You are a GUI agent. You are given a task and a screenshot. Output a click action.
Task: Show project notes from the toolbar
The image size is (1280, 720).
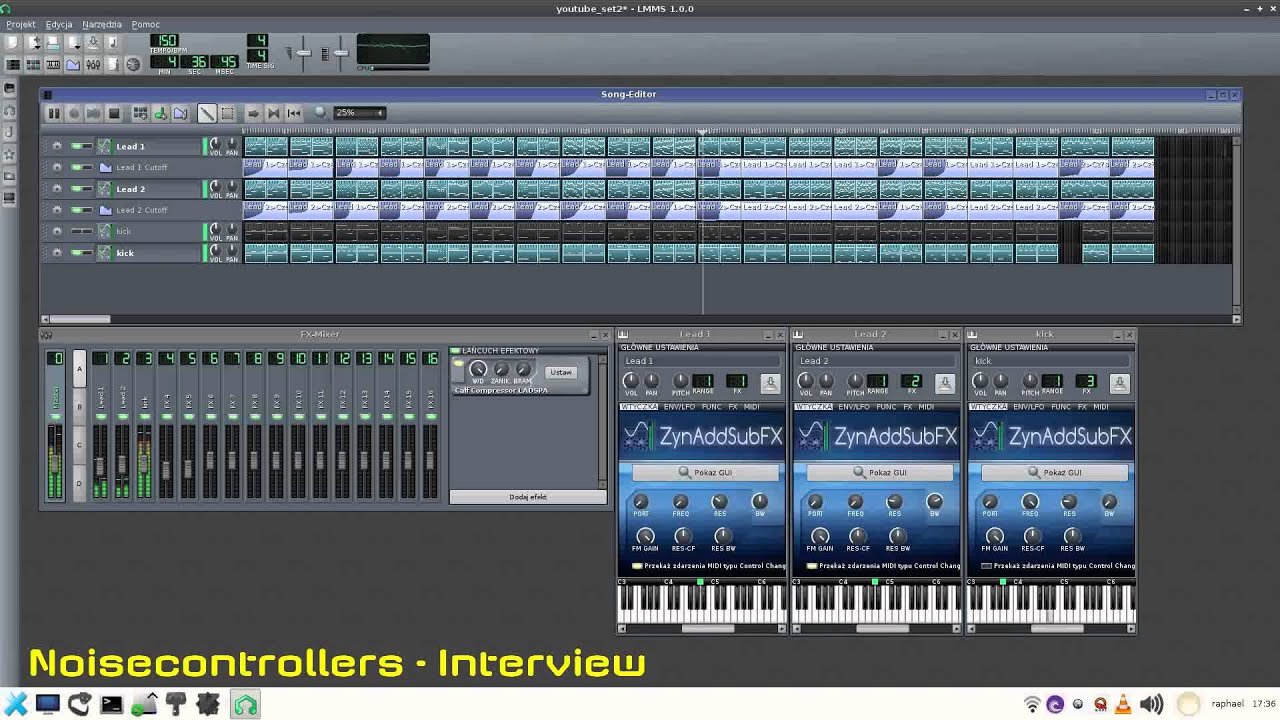(113, 65)
